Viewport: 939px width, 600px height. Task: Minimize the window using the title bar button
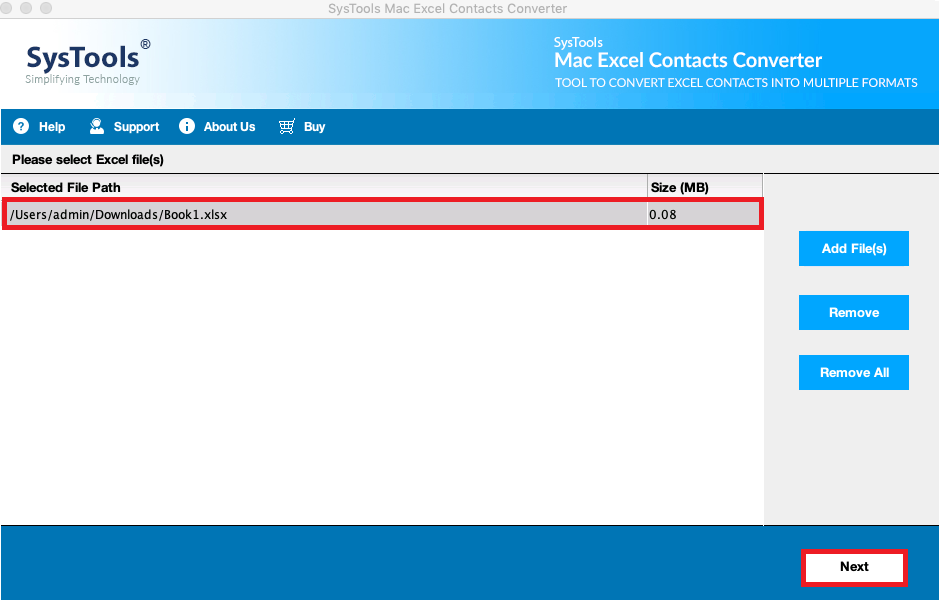tap(27, 8)
